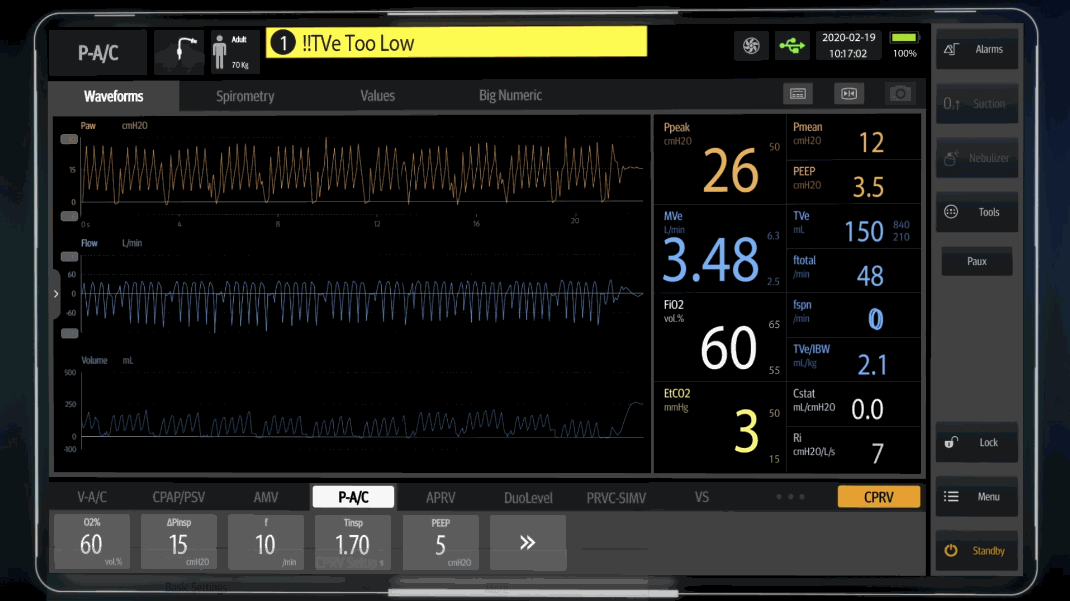Viewport: 1070px width, 601px height.
Task: Switch to the Spirometry tab
Action: point(245,96)
